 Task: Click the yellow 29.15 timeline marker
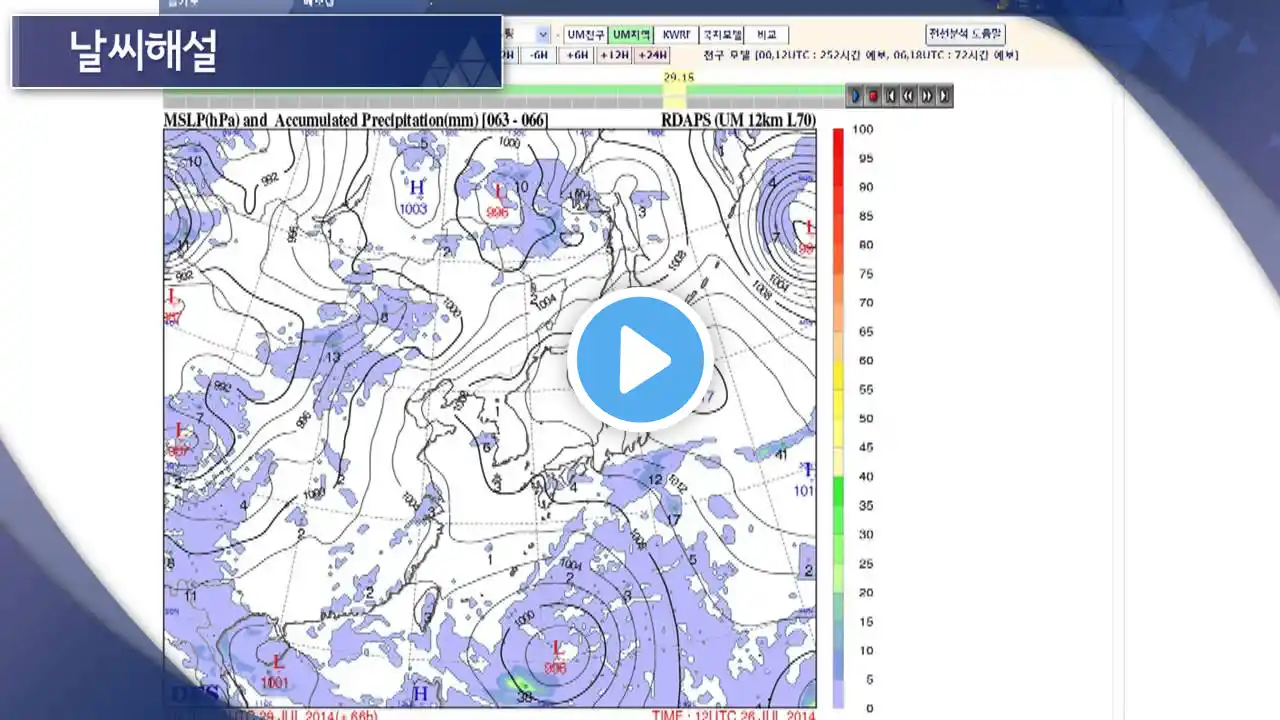(675, 90)
